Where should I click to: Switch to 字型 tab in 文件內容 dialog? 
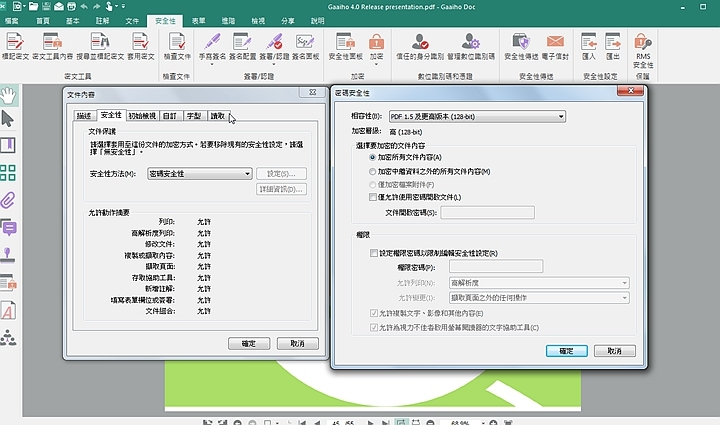point(194,116)
